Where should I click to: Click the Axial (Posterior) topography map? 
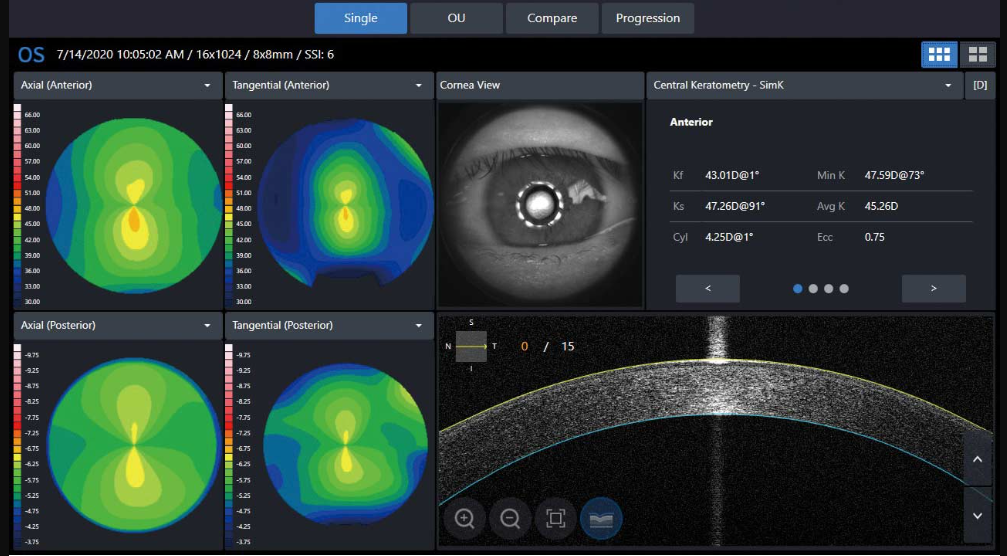click(x=134, y=446)
